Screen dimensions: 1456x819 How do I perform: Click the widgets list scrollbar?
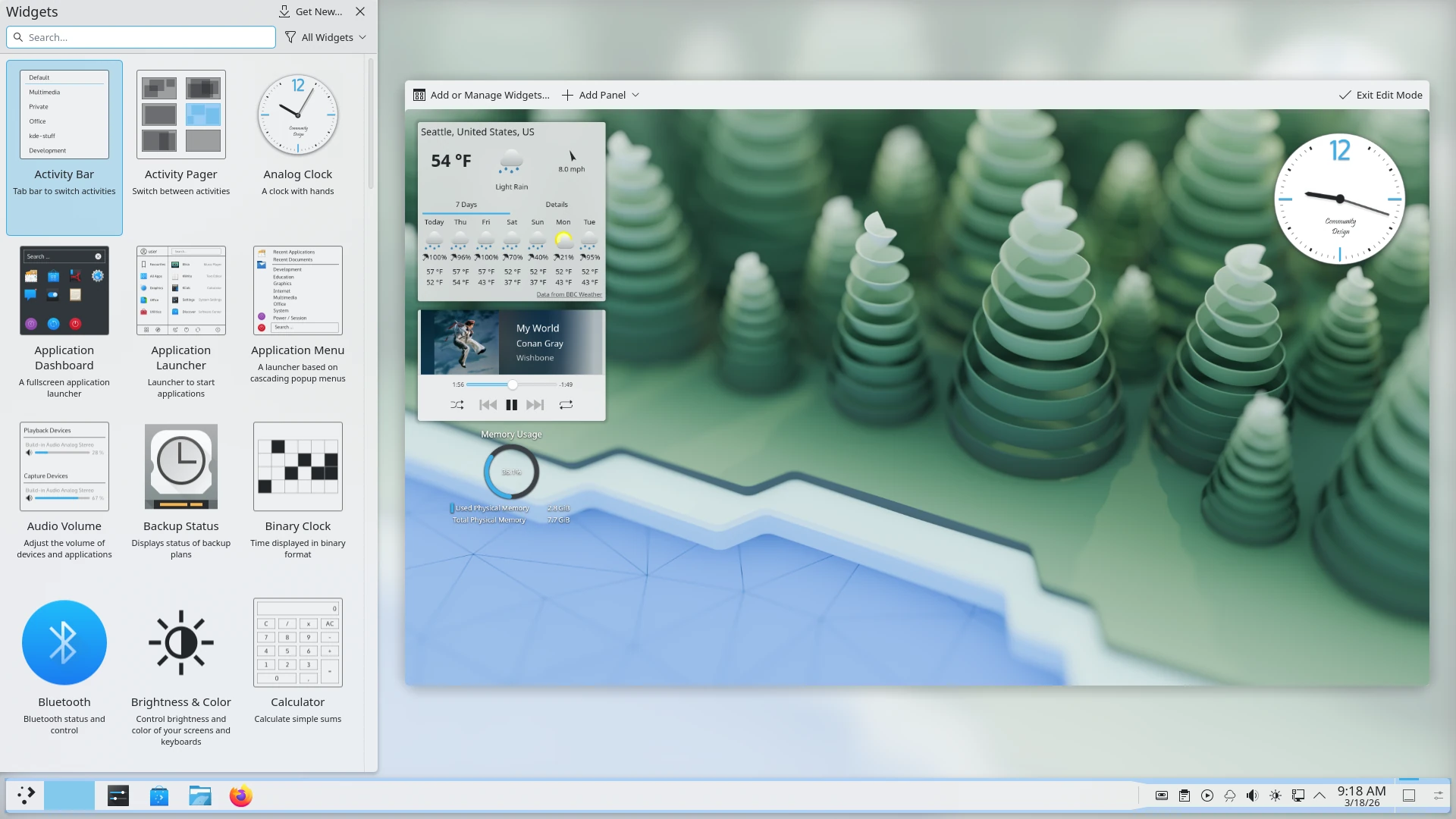371,124
